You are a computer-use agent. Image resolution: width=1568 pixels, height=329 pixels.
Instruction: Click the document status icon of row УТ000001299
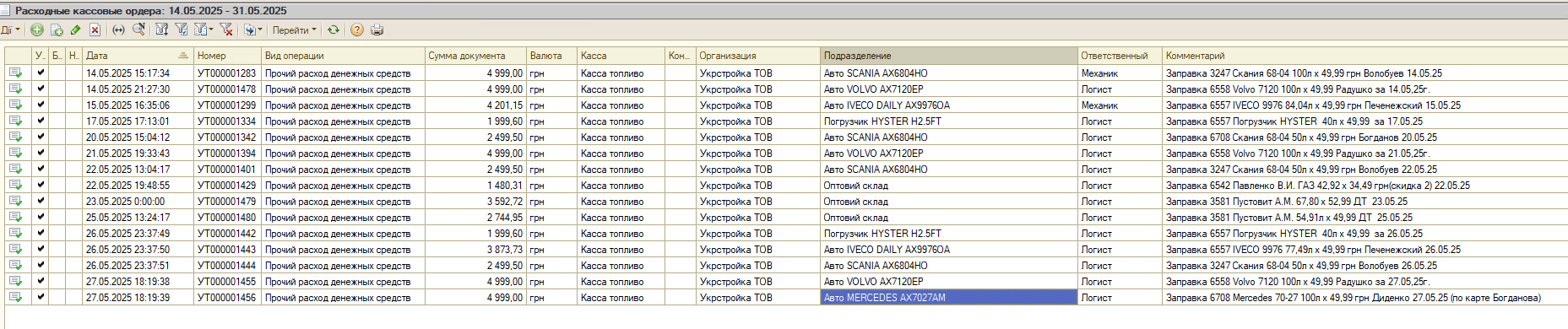pos(16,105)
